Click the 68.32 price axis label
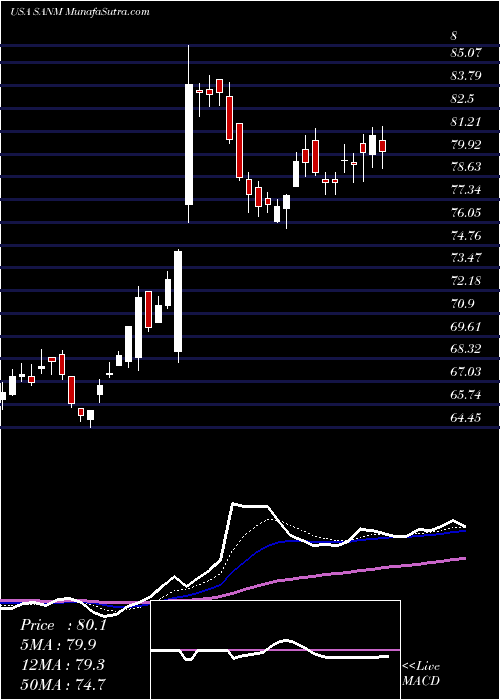500x700 pixels. click(467, 349)
